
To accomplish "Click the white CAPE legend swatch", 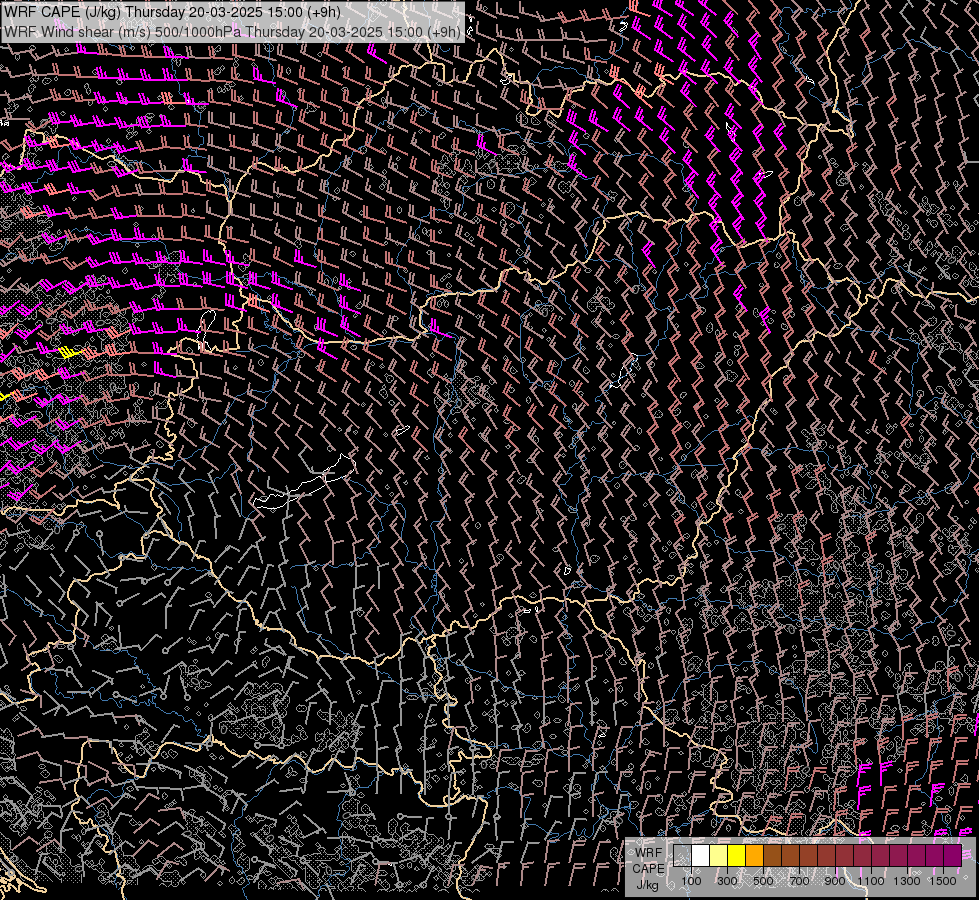I will pyautogui.click(x=701, y=856).
